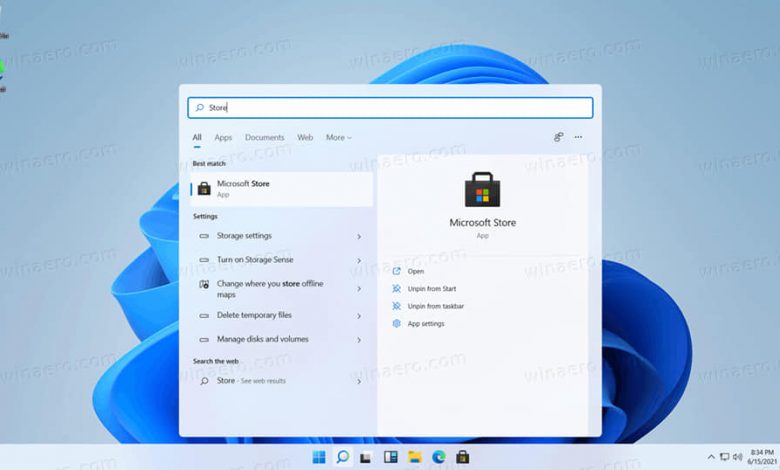Launch Microsoft Store from the taskbar

(x=463, y=457)
